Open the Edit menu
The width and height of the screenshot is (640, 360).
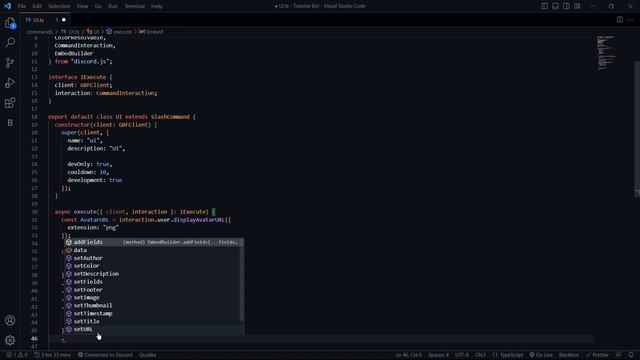pyautogui.click(x=37, y=6)
